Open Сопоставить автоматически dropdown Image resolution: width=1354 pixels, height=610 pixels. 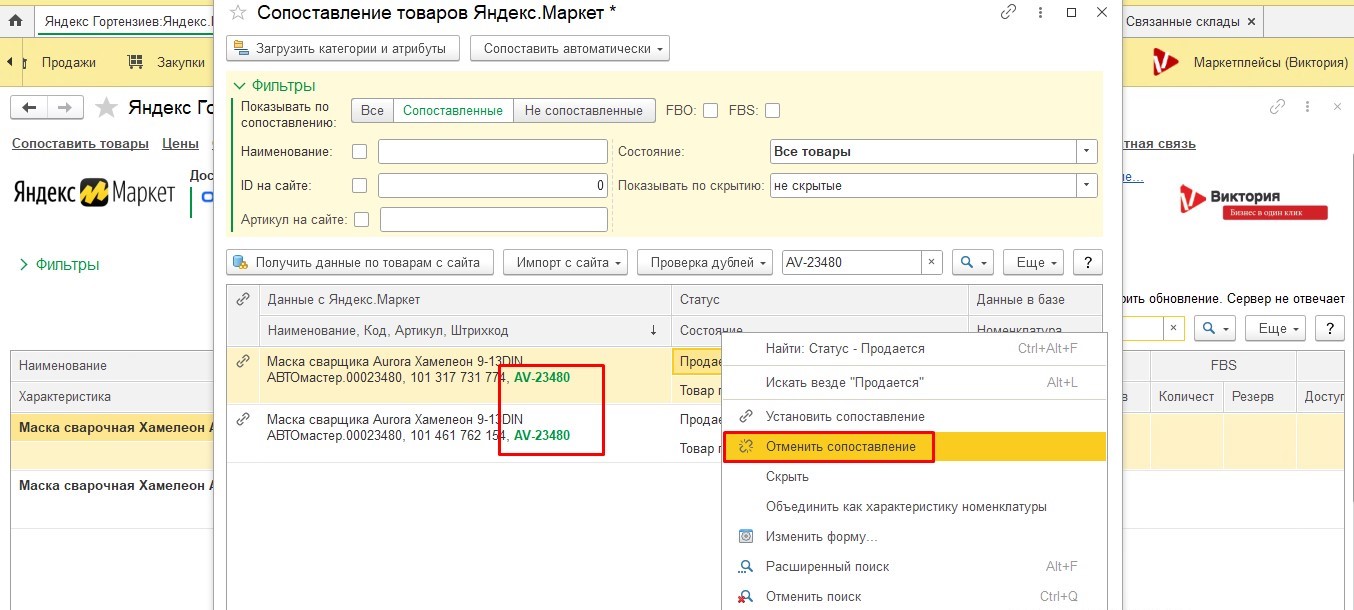570,48
